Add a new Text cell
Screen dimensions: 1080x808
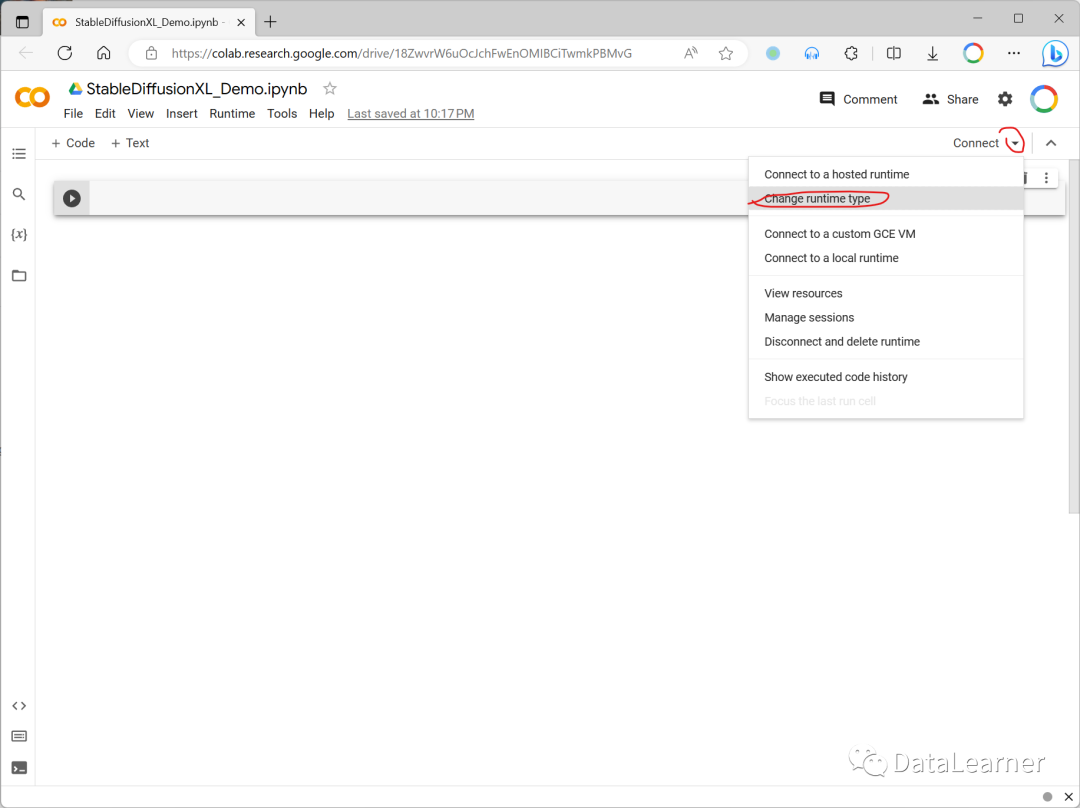click(x=130, y=143)
